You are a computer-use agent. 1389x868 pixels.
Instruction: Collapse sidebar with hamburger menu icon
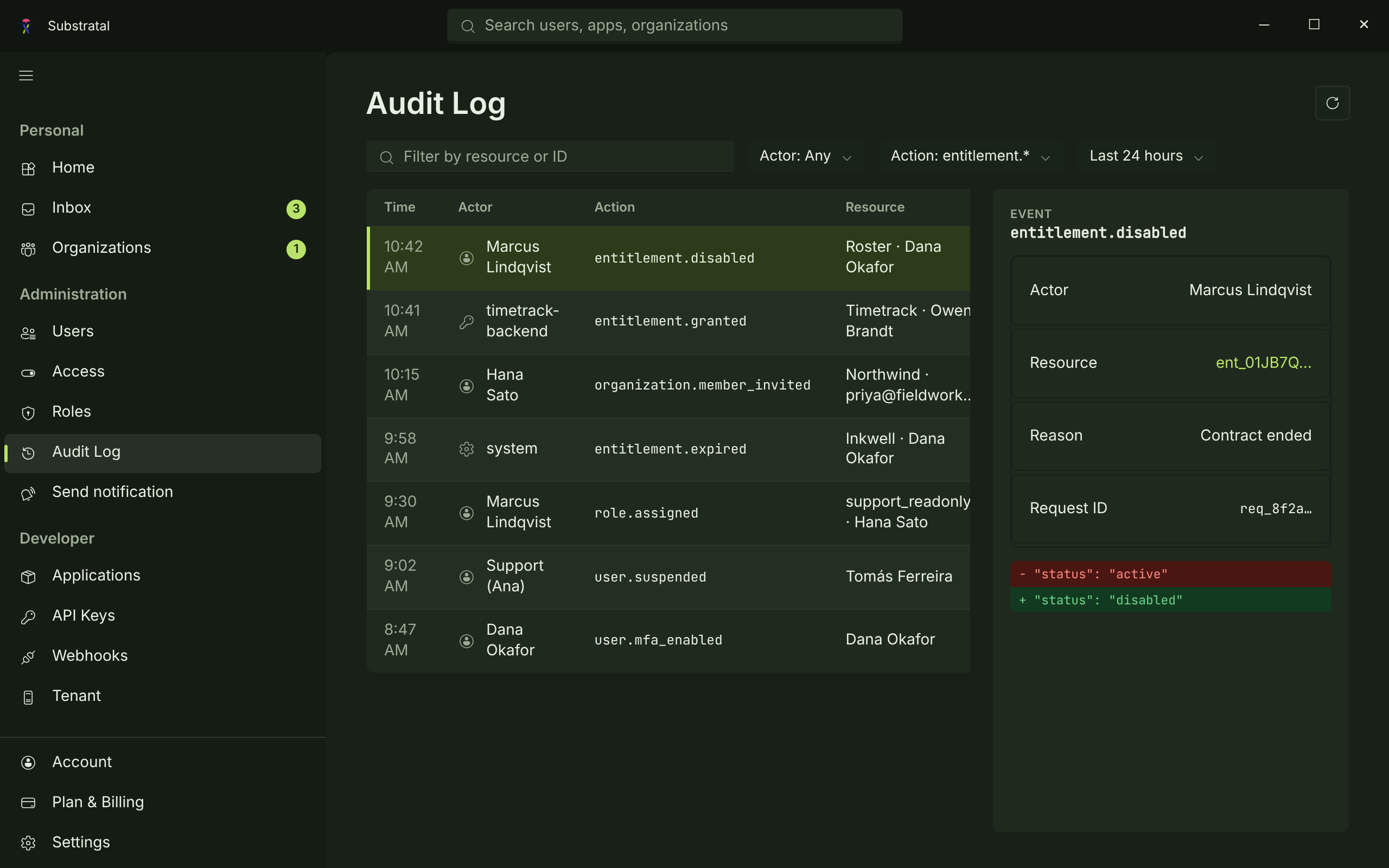[26, 76]
